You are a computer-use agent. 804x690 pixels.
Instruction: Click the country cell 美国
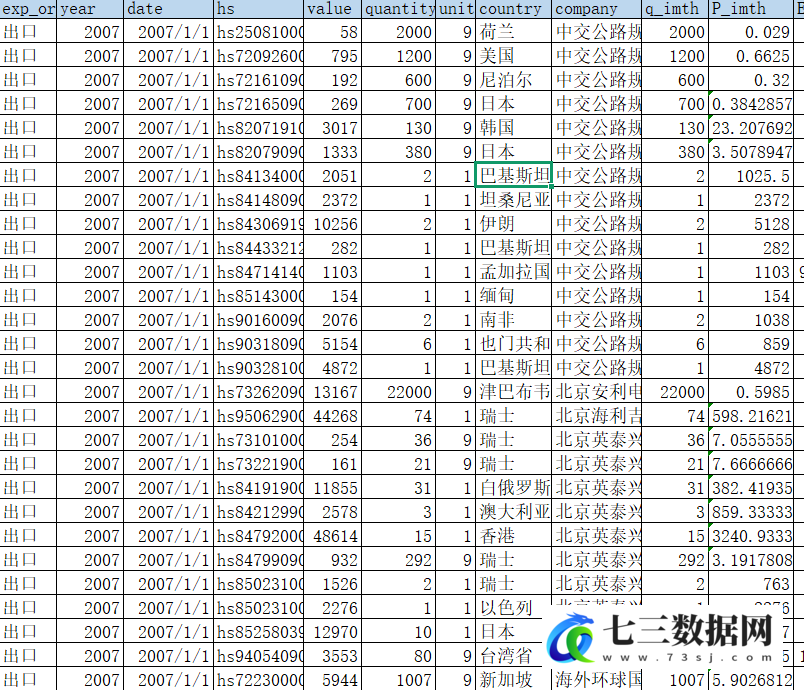514,56
